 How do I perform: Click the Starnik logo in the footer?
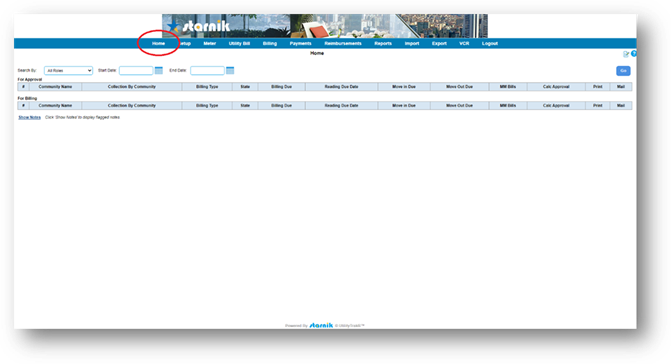click(x=321, y=326)
